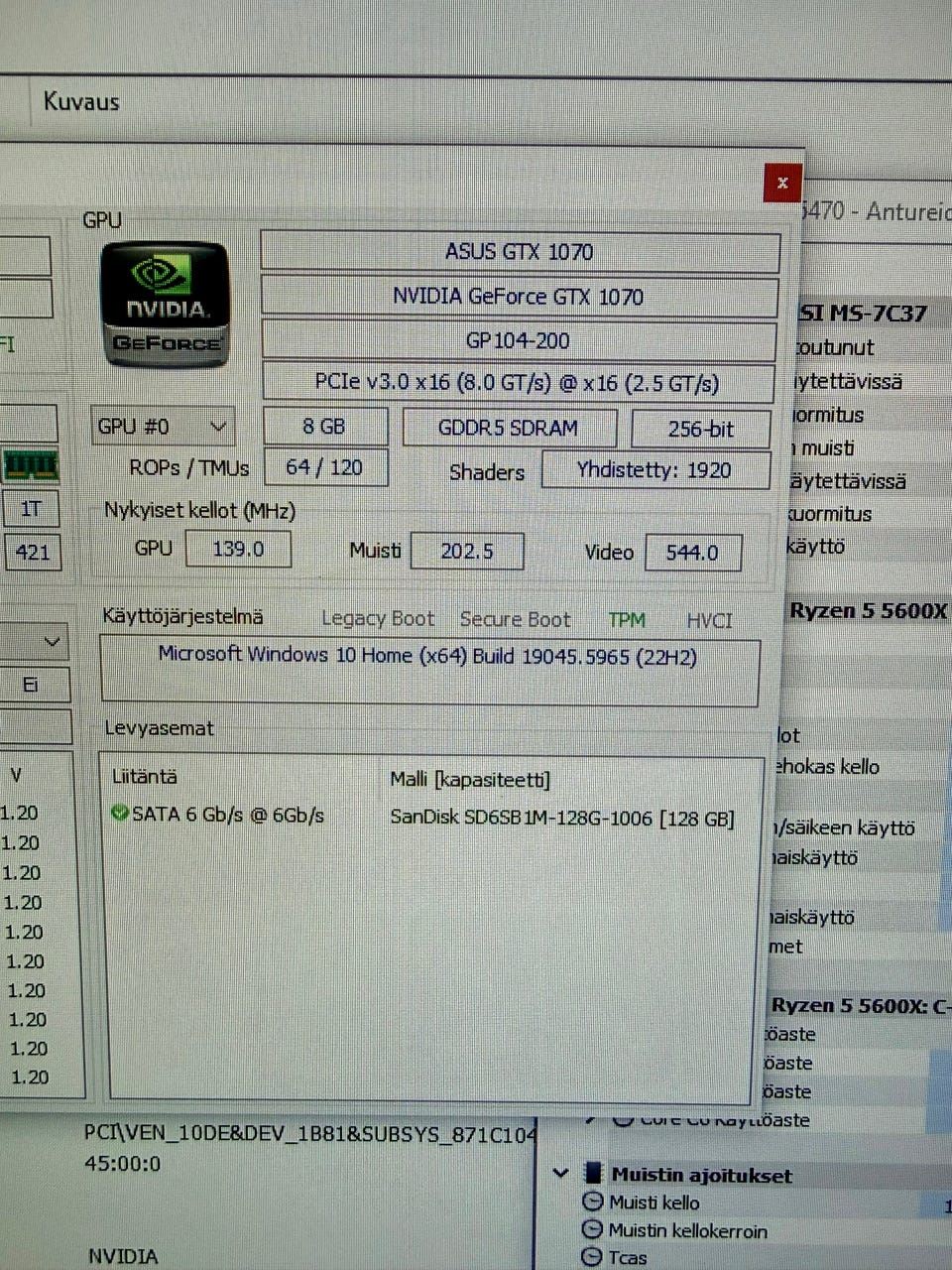The width and height of the screenshot is (952, 1270).
Task: Click the Yhdistetty: 1920 shaders field
Action: click(655, 469)
